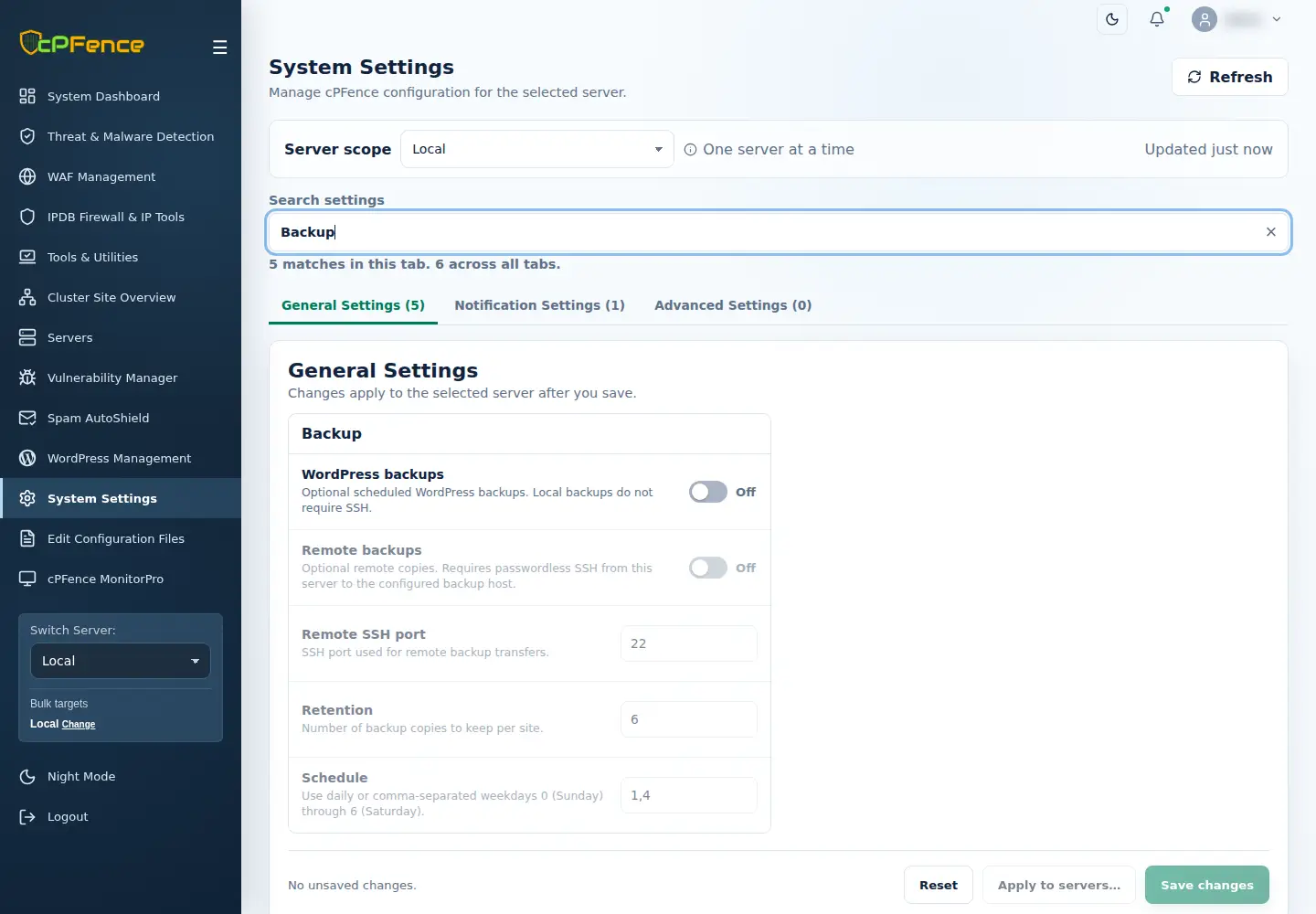Screen dimensions: 1316x914
Task: Enable the WordPress backups toggle
Action: click(708, 492)
